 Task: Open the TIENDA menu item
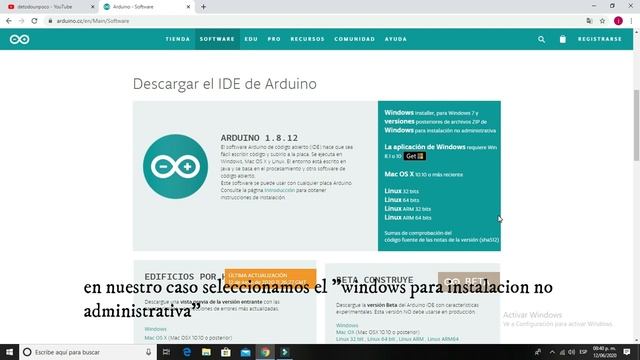click(x=178, y=39)
